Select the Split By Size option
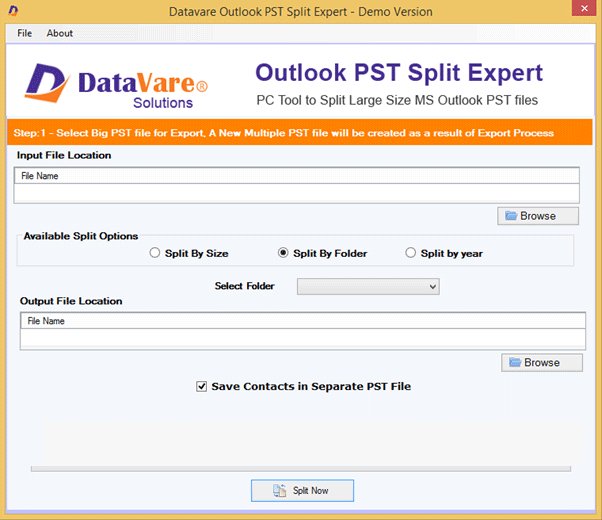 [x=189, y=253]
